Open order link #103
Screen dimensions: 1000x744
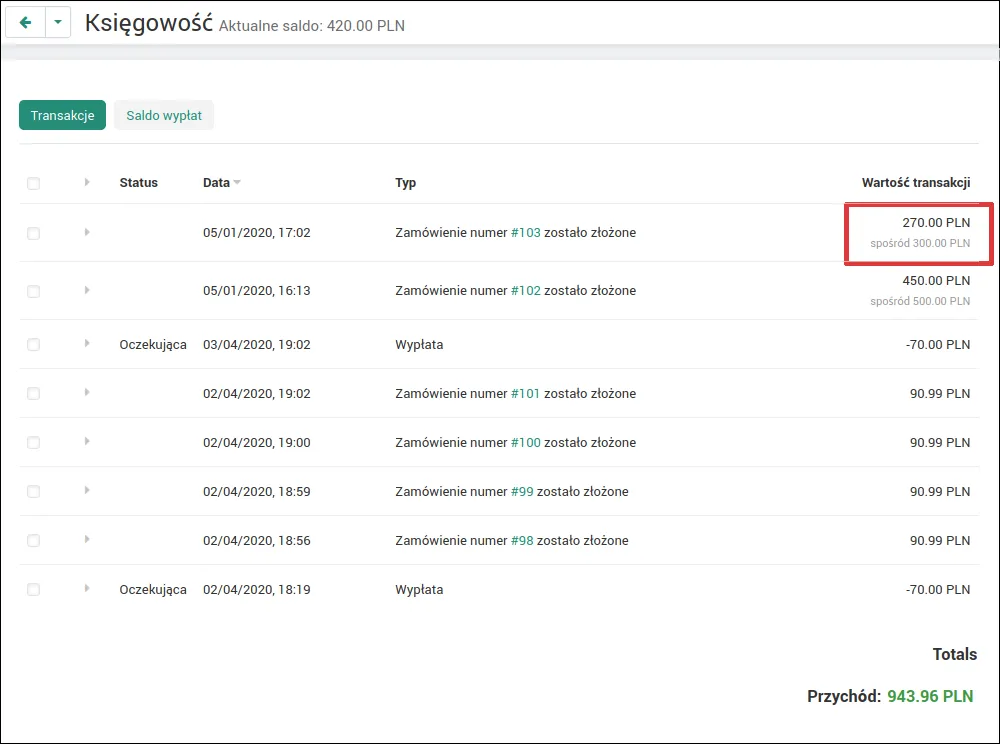click(x=526, y=233)
